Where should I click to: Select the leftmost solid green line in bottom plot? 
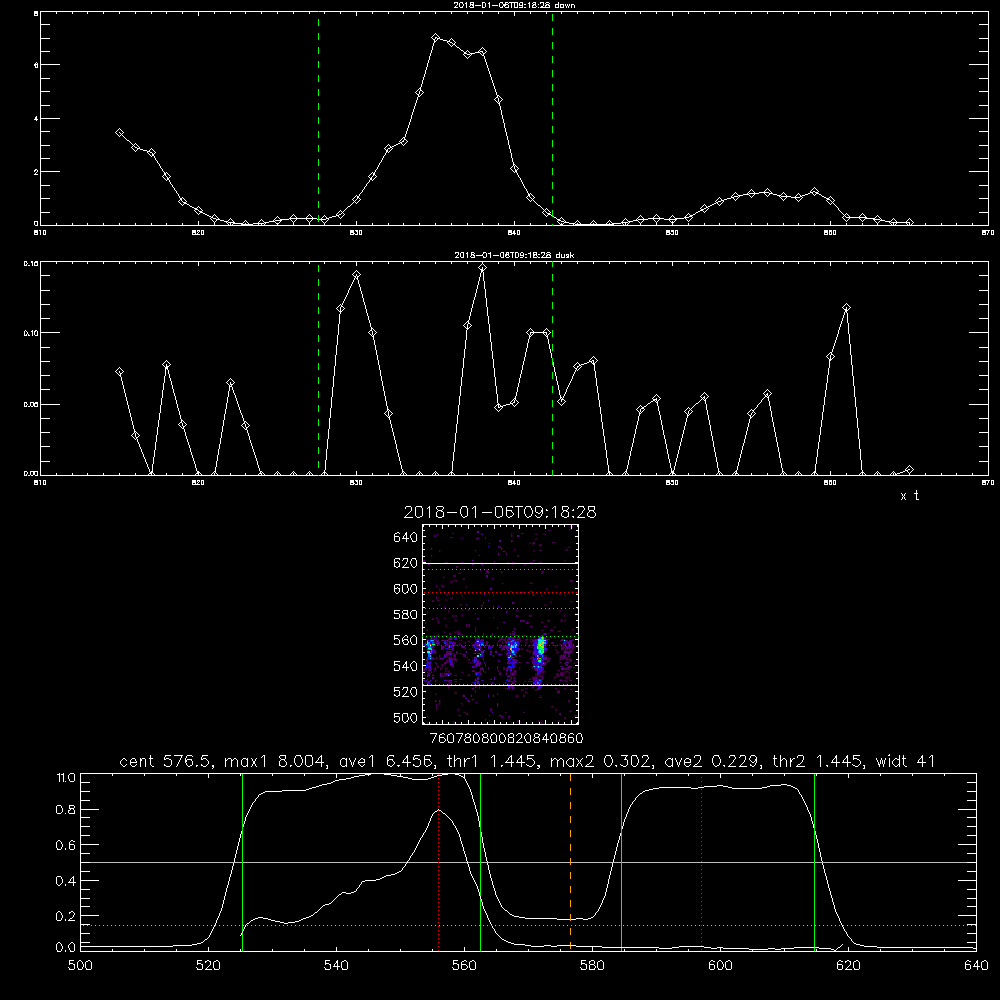click(242, 862)
